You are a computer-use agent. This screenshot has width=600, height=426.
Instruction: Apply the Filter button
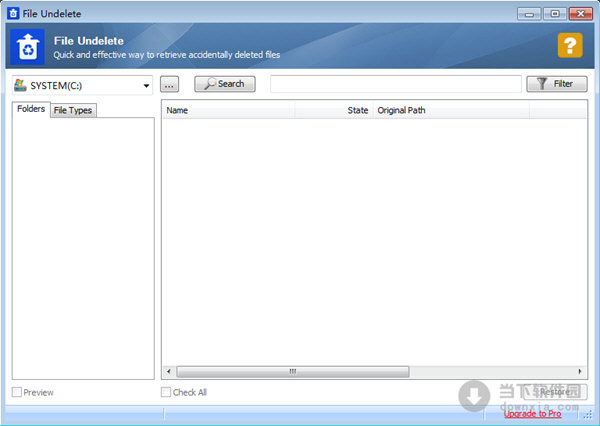(557, 84)
